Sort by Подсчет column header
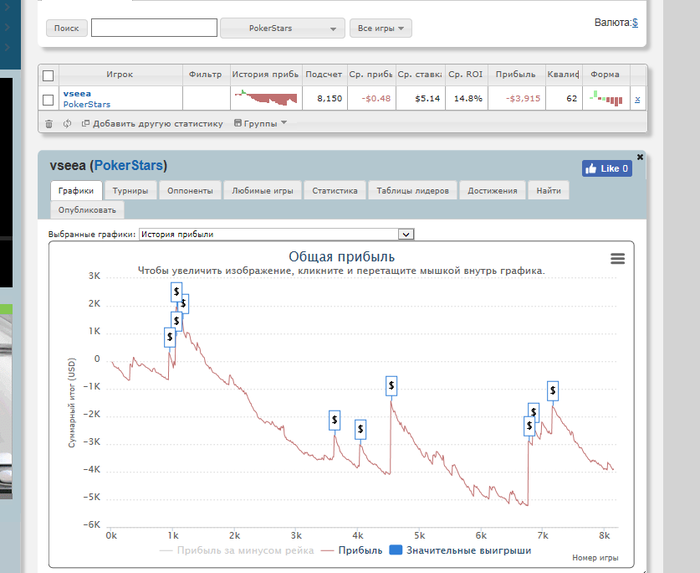The height and width of the screenshot is (573, 700). (324, 75)
